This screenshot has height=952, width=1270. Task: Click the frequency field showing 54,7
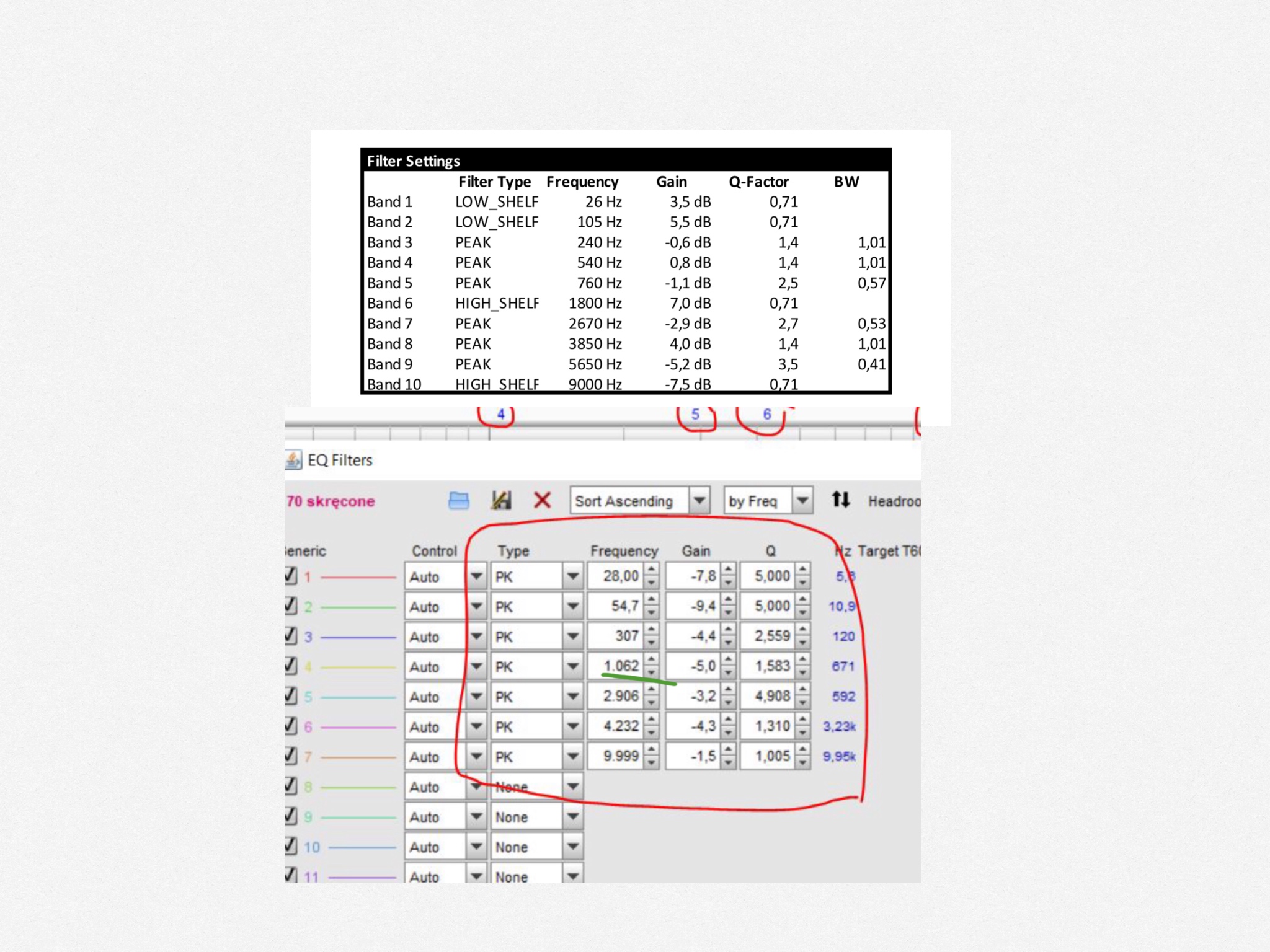point(615,606)
